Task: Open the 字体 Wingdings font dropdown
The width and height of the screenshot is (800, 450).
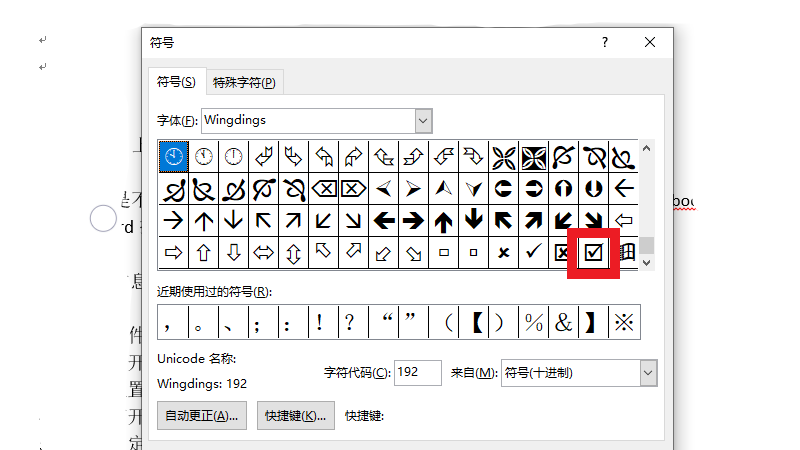Action: click(423, 121)
